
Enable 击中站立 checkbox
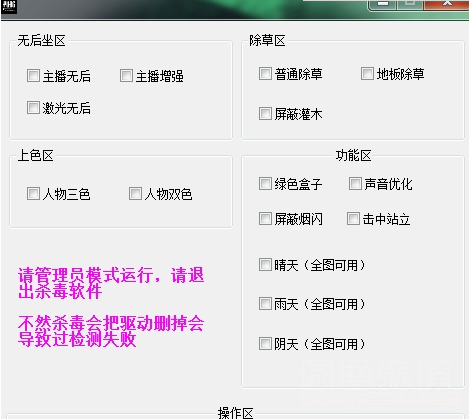(353, 219)
